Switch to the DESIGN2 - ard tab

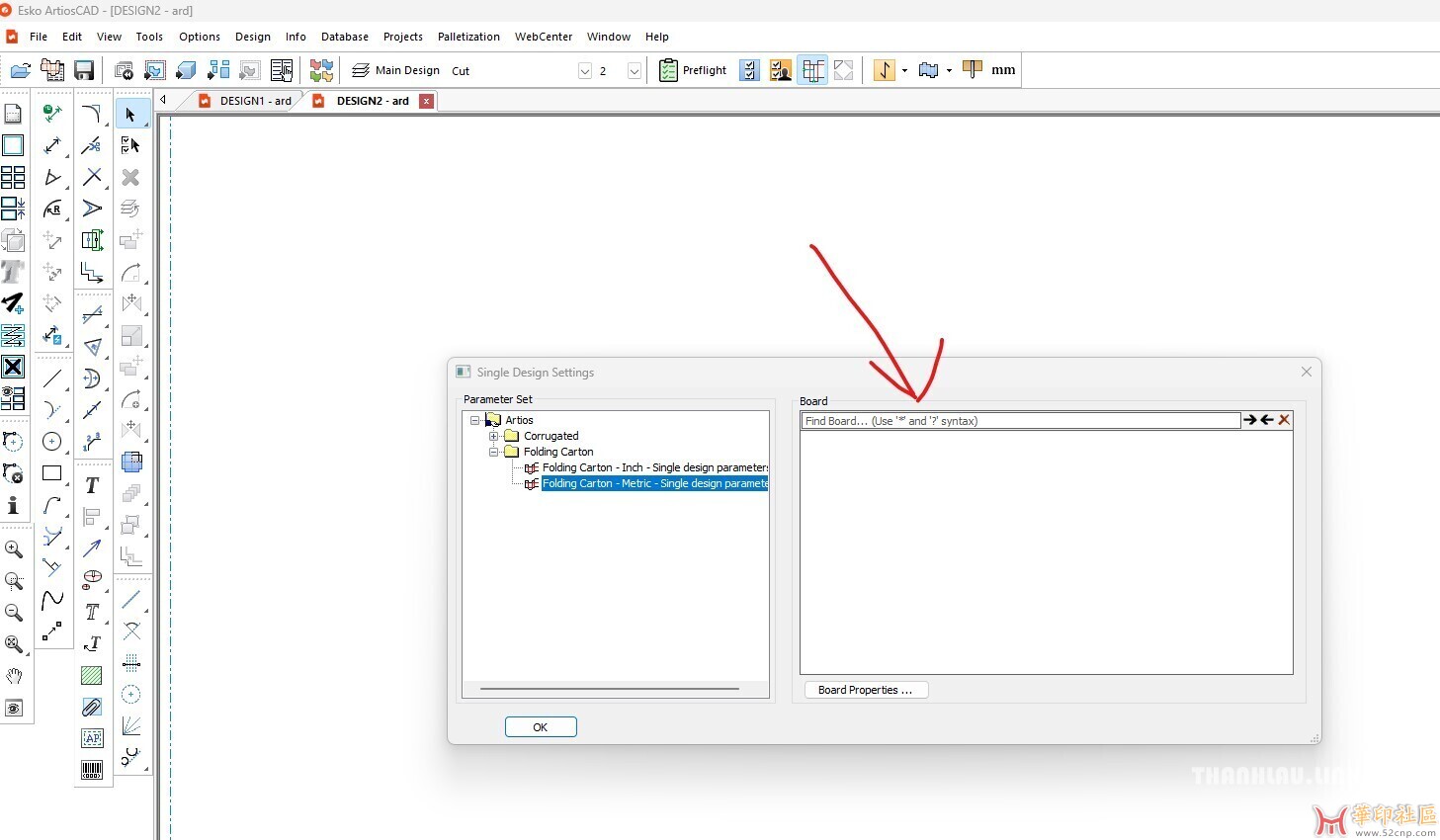[372, 101]
